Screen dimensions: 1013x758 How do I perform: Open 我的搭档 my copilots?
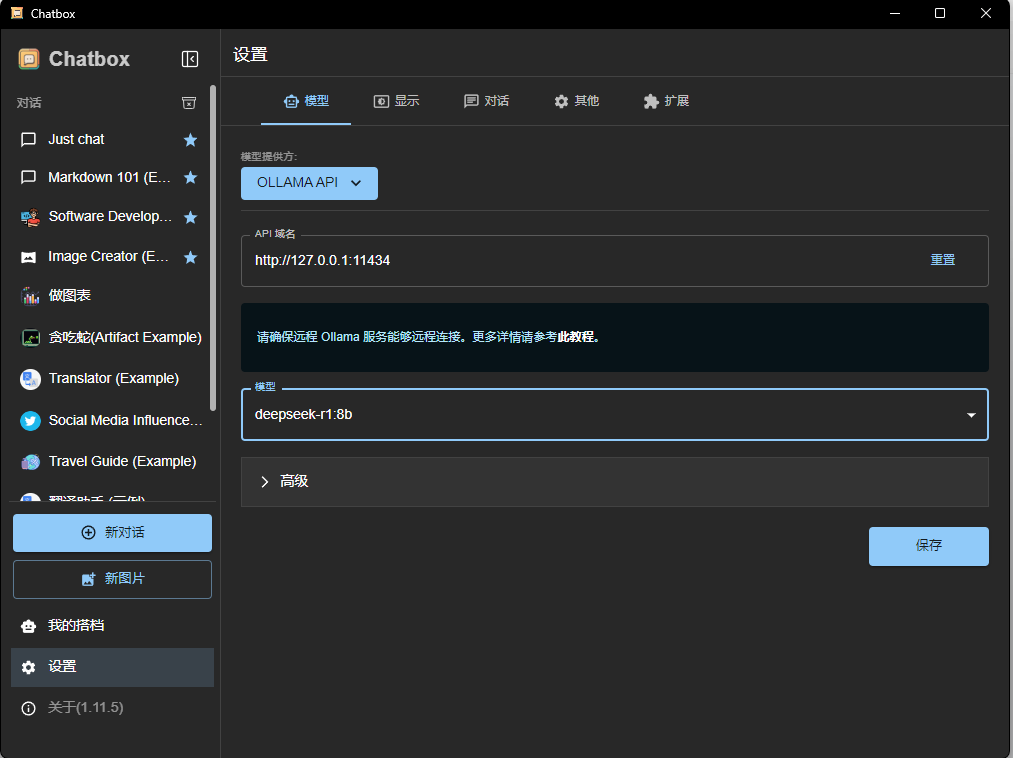tap(112, 626)
